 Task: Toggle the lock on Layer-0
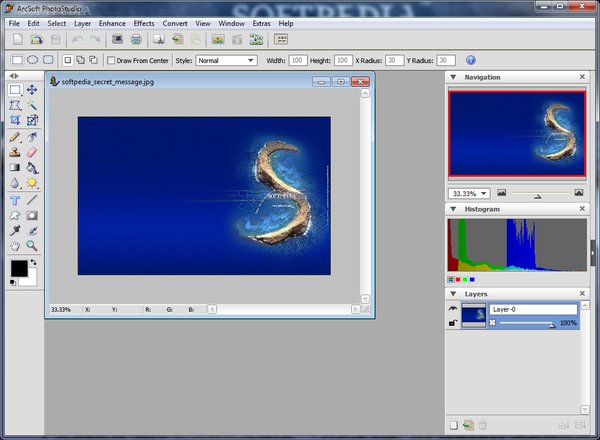point(453,324)
